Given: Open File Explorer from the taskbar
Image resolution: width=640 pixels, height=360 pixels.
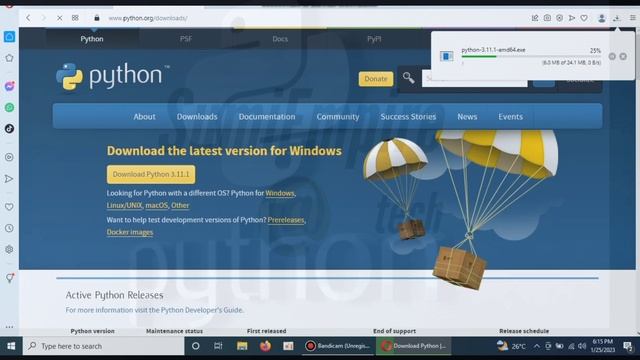Looking at the screenshot, I should [x=242, y=346].
